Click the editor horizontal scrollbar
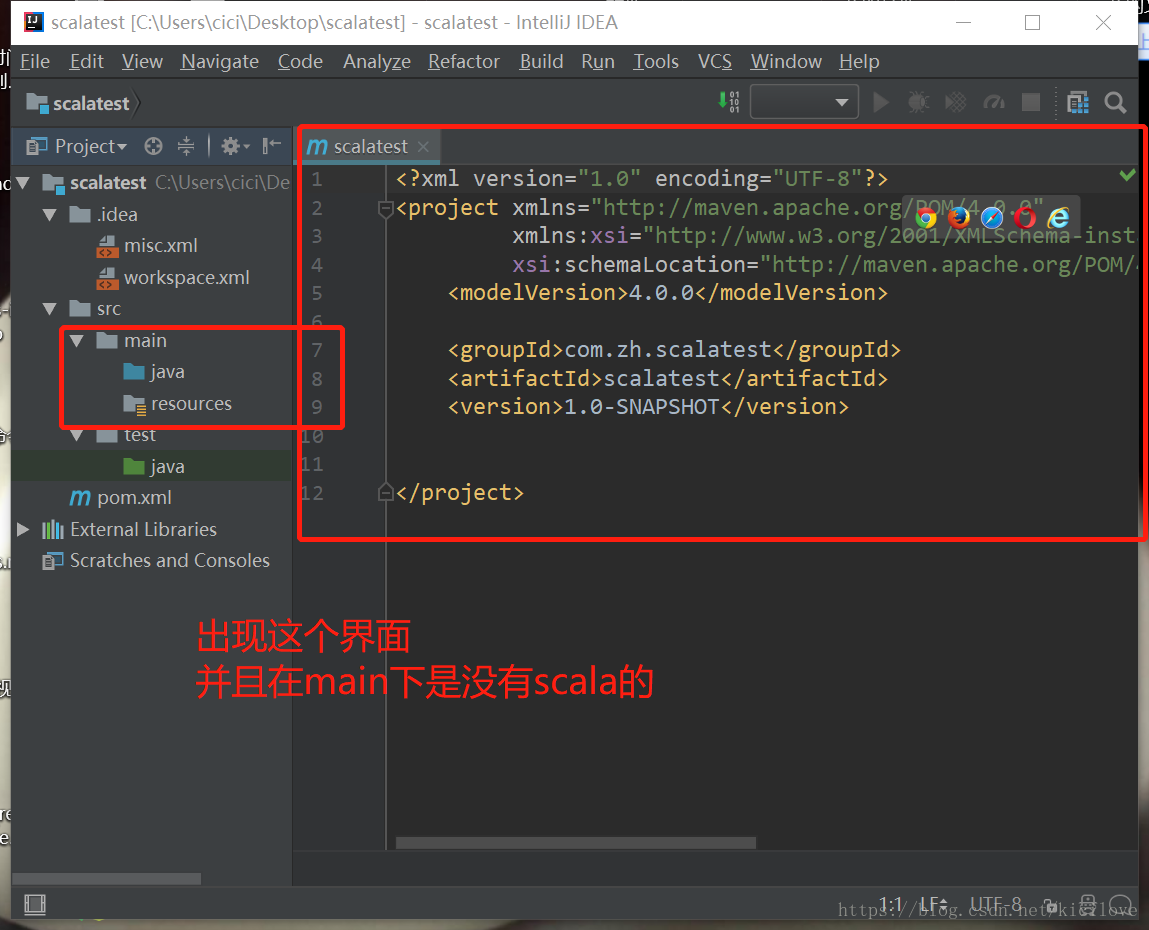1149x930 pixels. pyautogui.click(x=575, y=843)
